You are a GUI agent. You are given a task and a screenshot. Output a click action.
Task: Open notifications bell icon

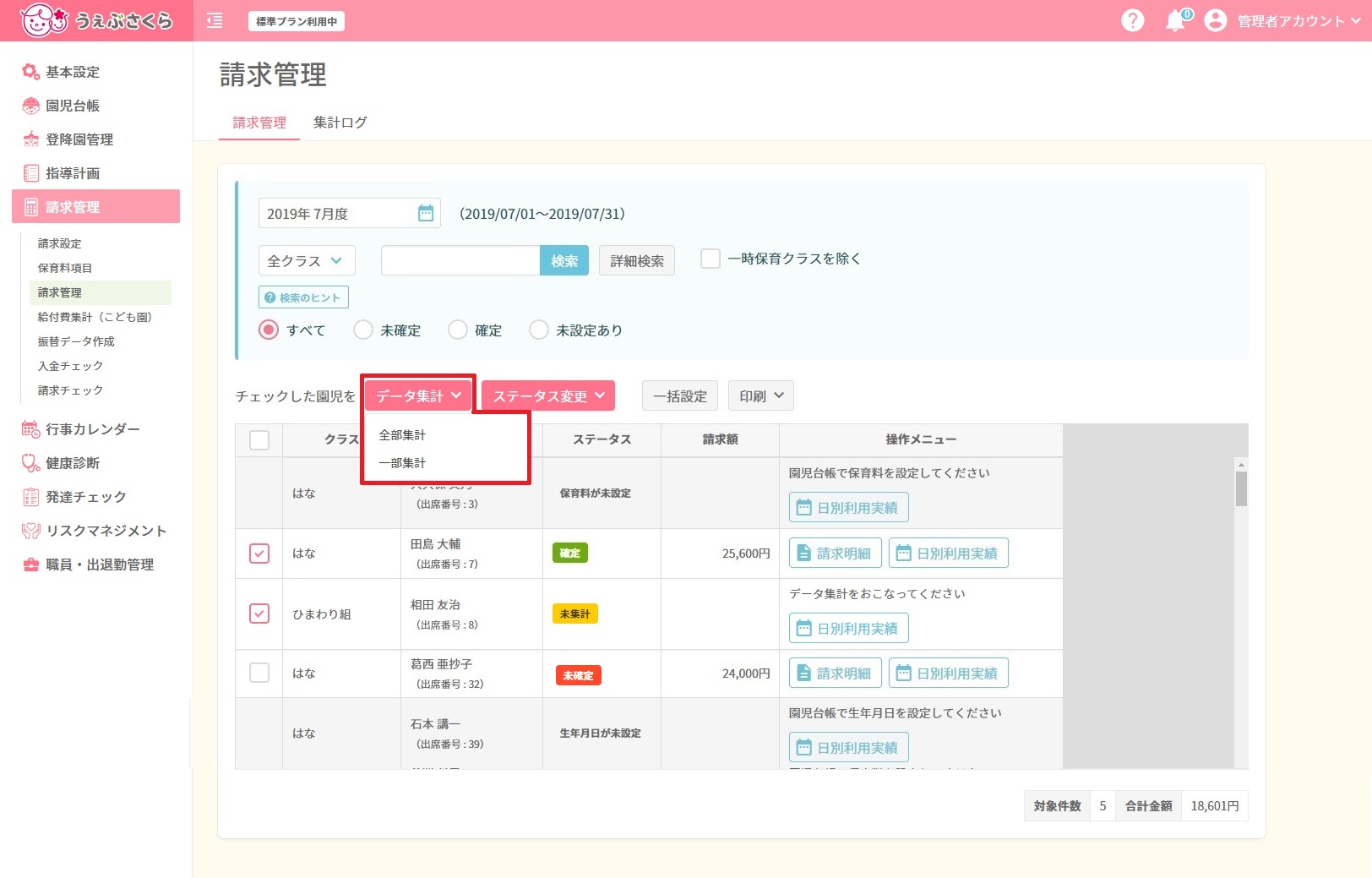pos(1175,20)
